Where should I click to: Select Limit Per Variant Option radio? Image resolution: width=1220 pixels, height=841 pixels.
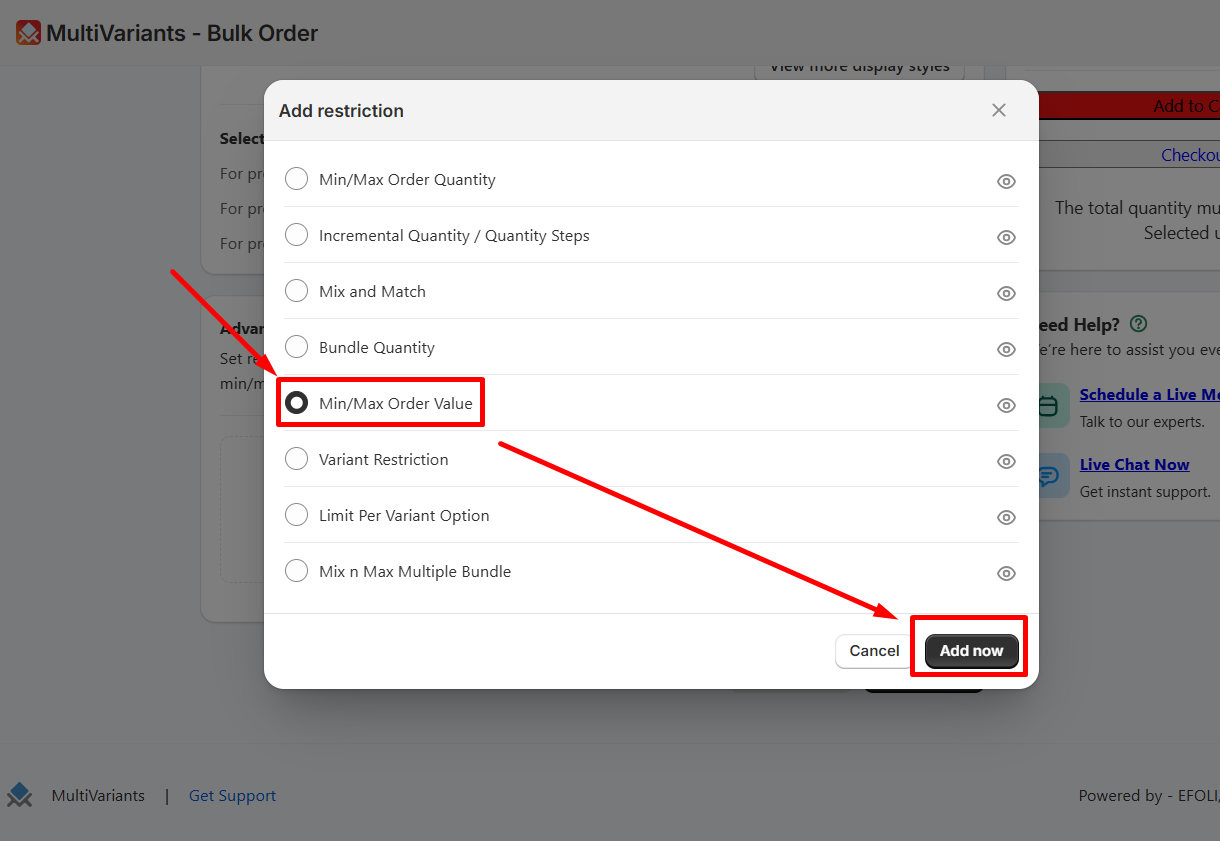coord(296,515)
